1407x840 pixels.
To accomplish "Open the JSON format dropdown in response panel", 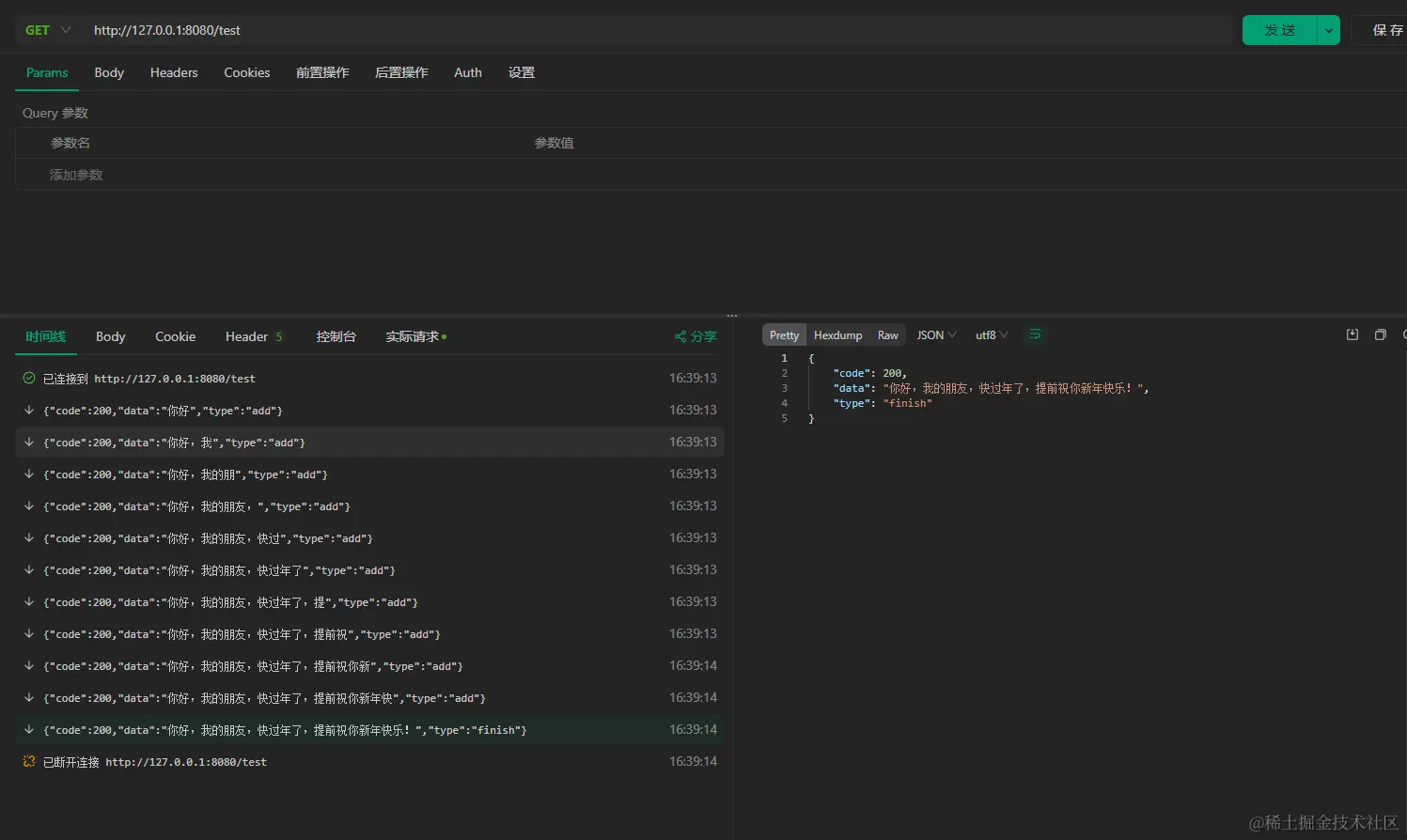I will point(935,334).
